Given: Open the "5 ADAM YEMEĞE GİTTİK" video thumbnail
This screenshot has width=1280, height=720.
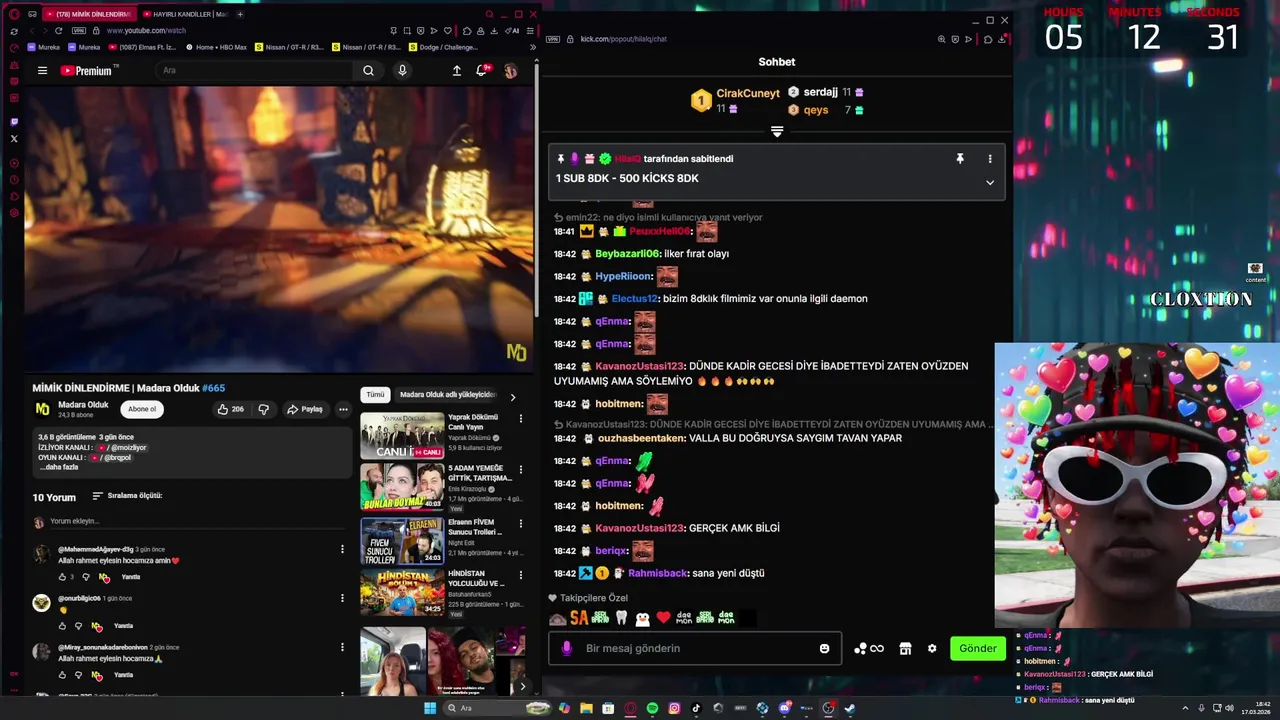Looking at the screenshot, I should [x=402, y=487].
